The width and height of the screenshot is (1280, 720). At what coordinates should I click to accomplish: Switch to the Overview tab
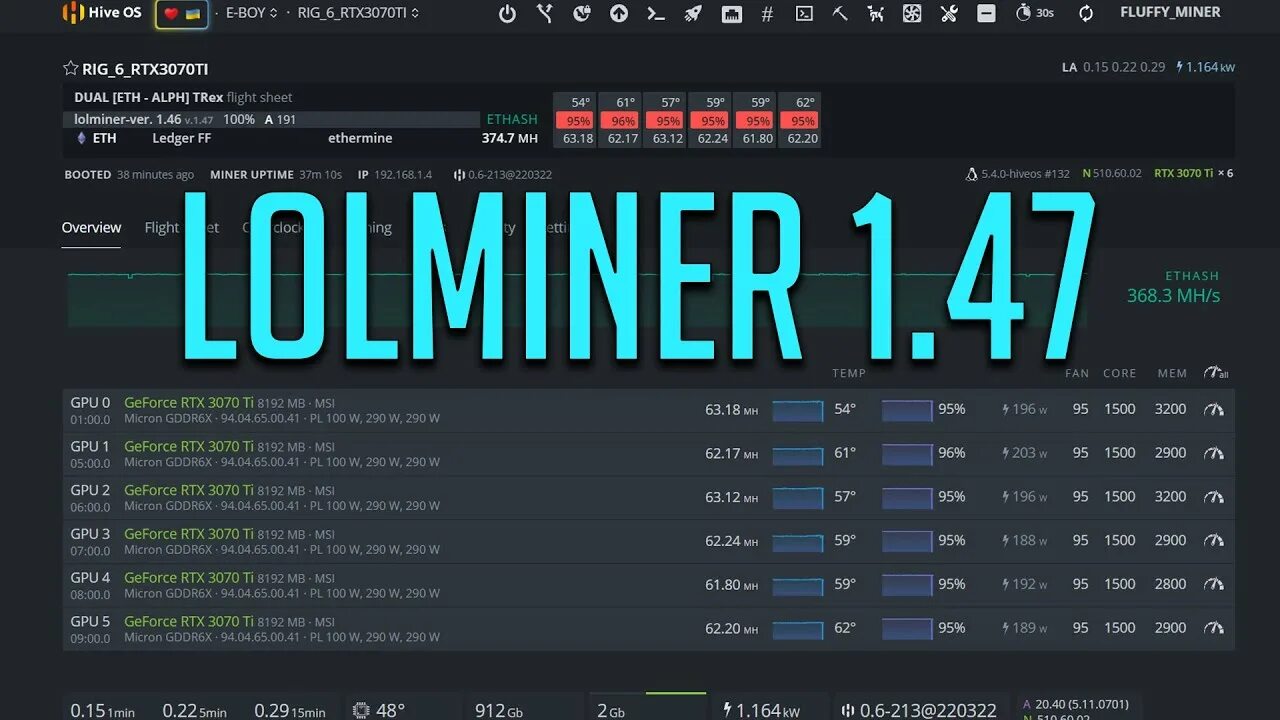pos(91,228)
